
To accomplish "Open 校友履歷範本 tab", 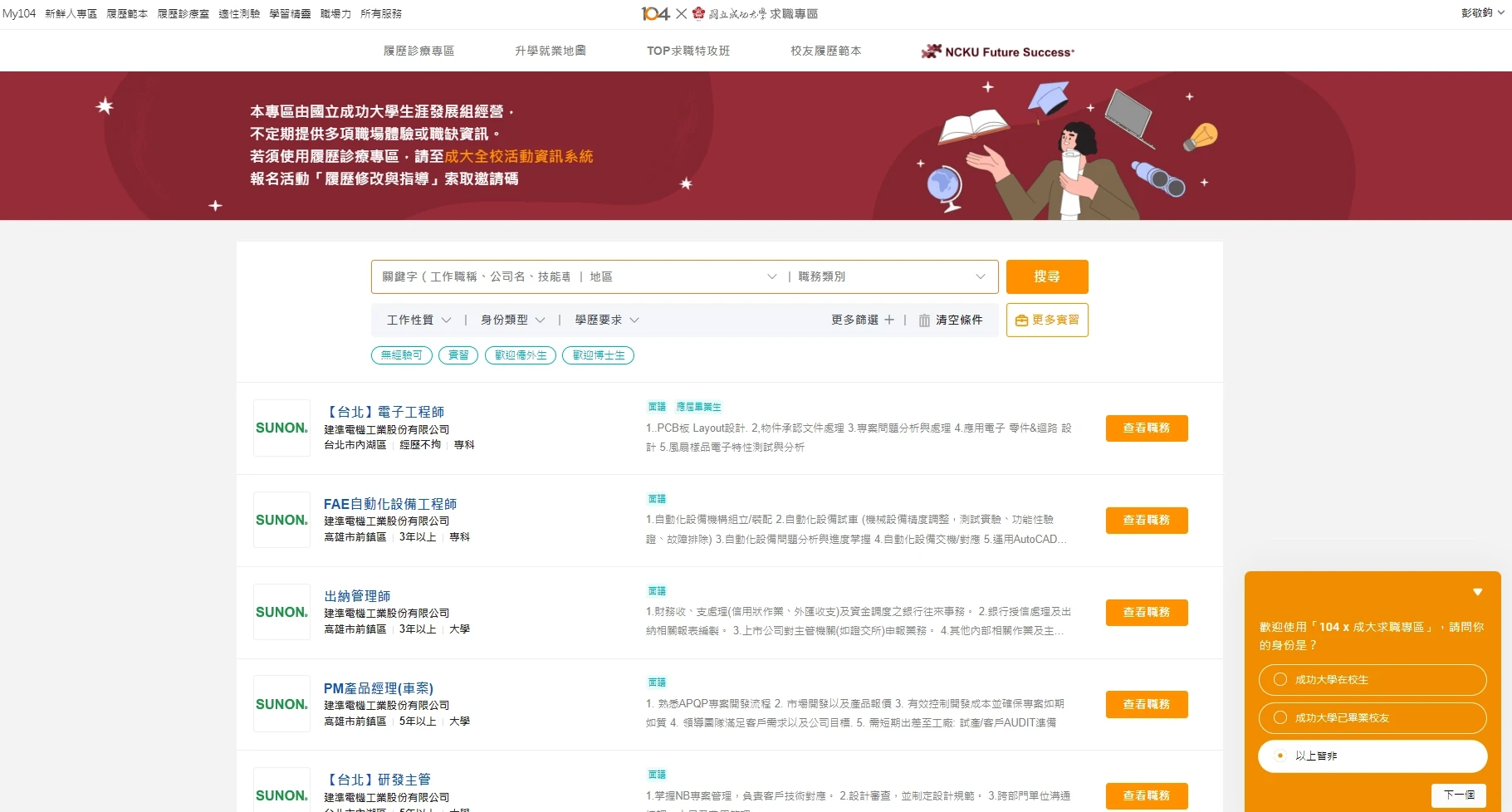I will pos(826,51).
